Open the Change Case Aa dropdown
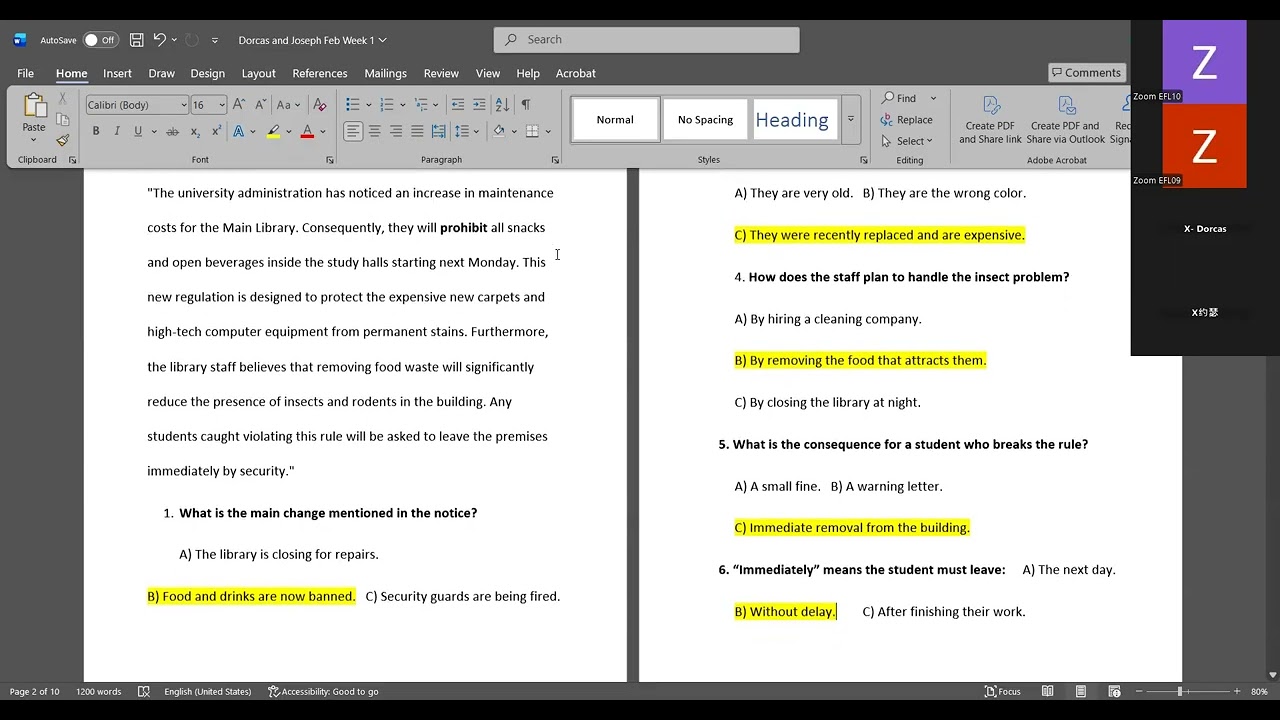This screenshot has height=720, width=1280. (287, 105)
